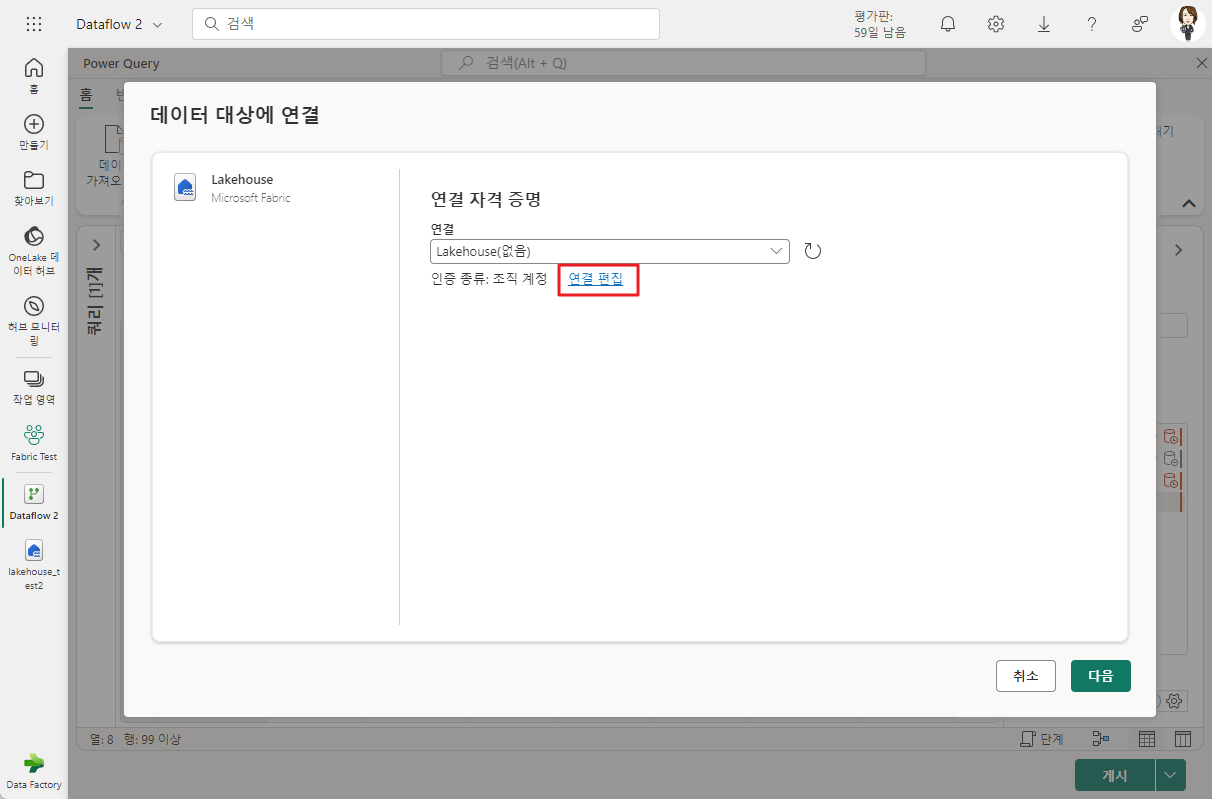This screenshot has height=799, width=1212.
Task: Click the 게시 publish button
Action: coord(1115,776)
